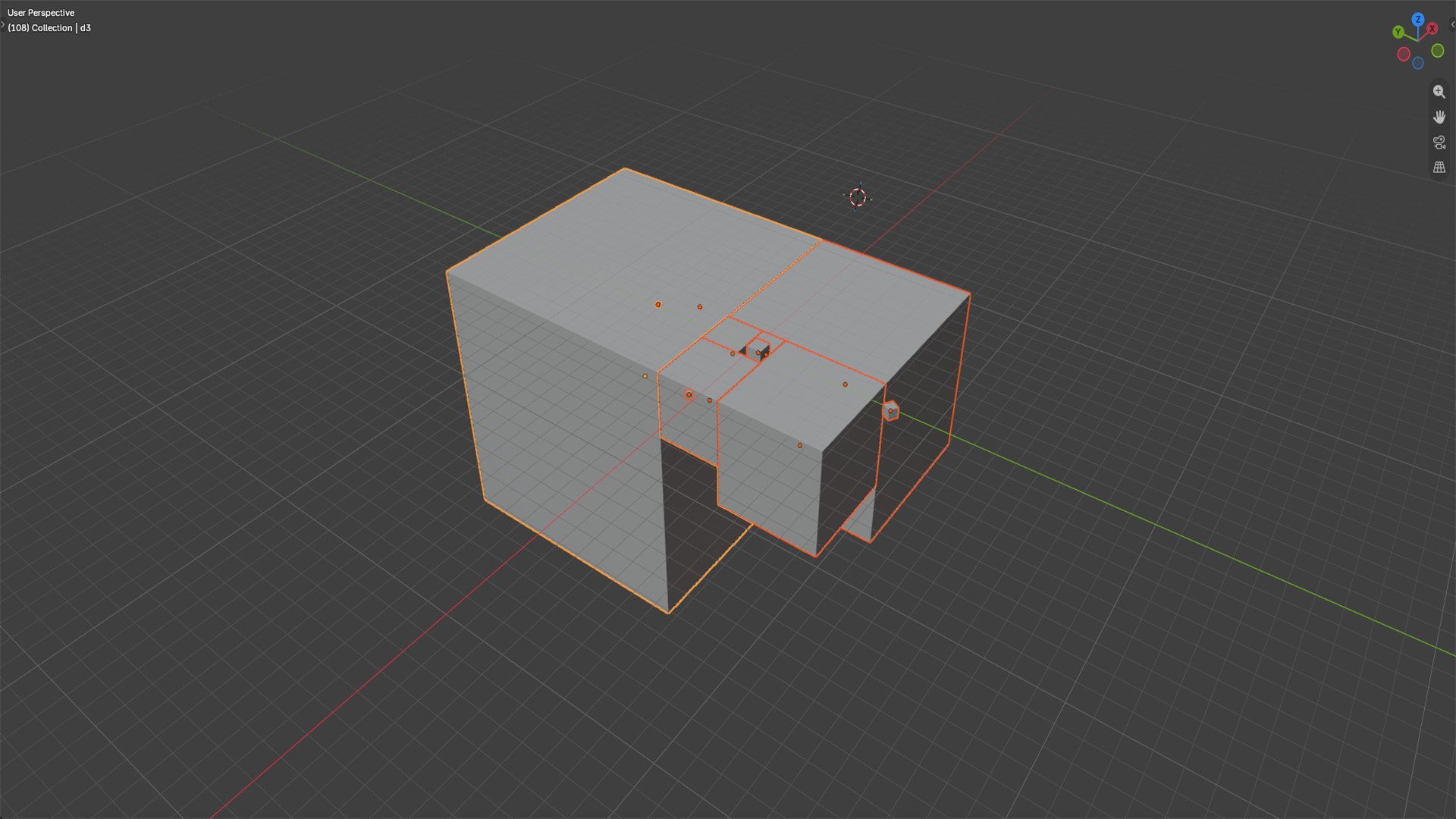Viewport: 1456px width, 819px height.
Task: Click the "User Perspective" text label
Action: tap(41, 13)
